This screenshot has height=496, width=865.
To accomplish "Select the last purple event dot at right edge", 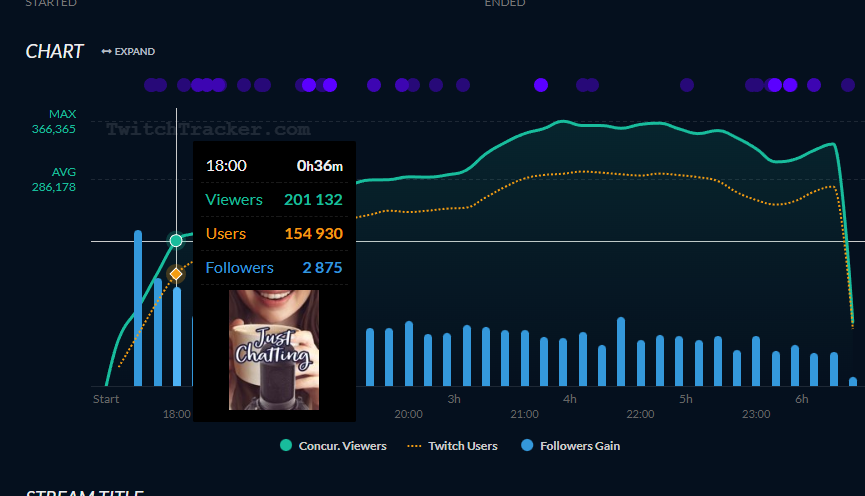I will (x=848, y=85).
